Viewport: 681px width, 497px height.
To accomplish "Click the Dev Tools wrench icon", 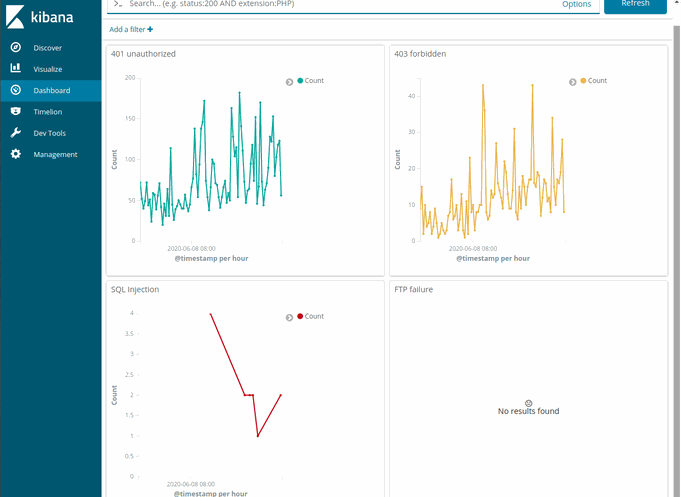I will point(16,133).
